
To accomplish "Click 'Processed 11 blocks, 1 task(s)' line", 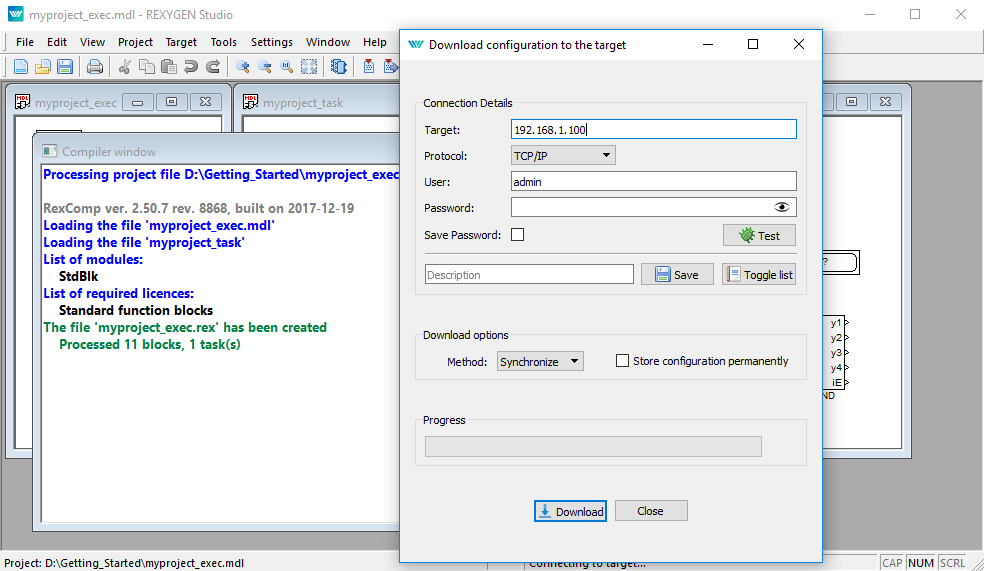I will (x=149, y=344).
